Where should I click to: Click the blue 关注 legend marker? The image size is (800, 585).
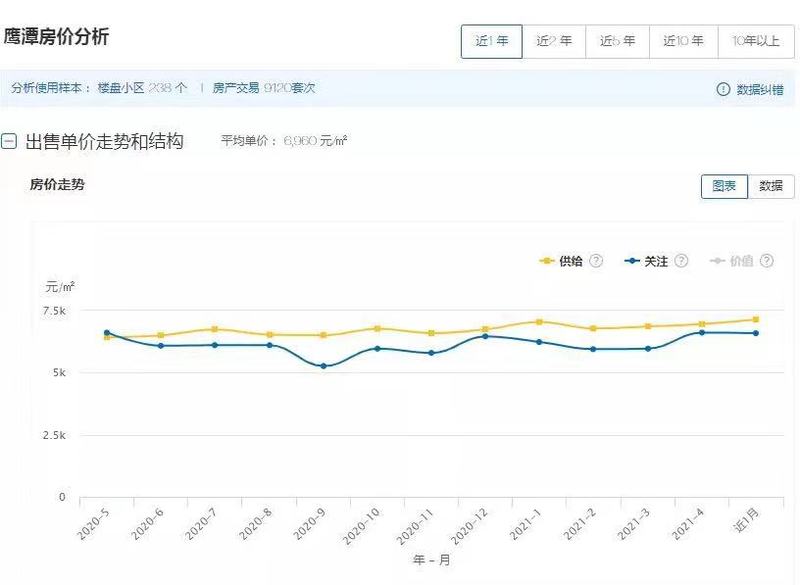coord(631,260)
